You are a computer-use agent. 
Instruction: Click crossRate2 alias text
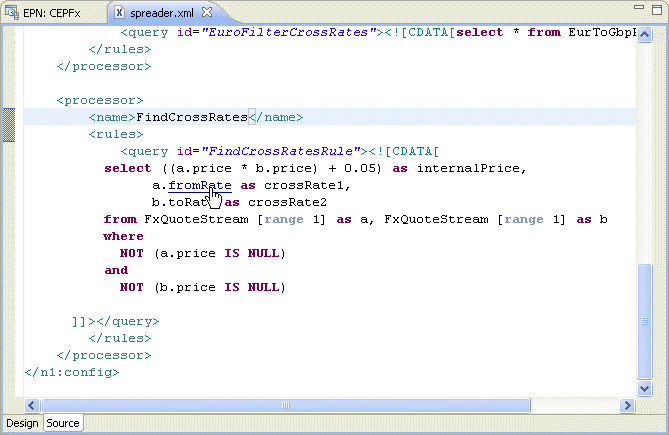(287, 203)
